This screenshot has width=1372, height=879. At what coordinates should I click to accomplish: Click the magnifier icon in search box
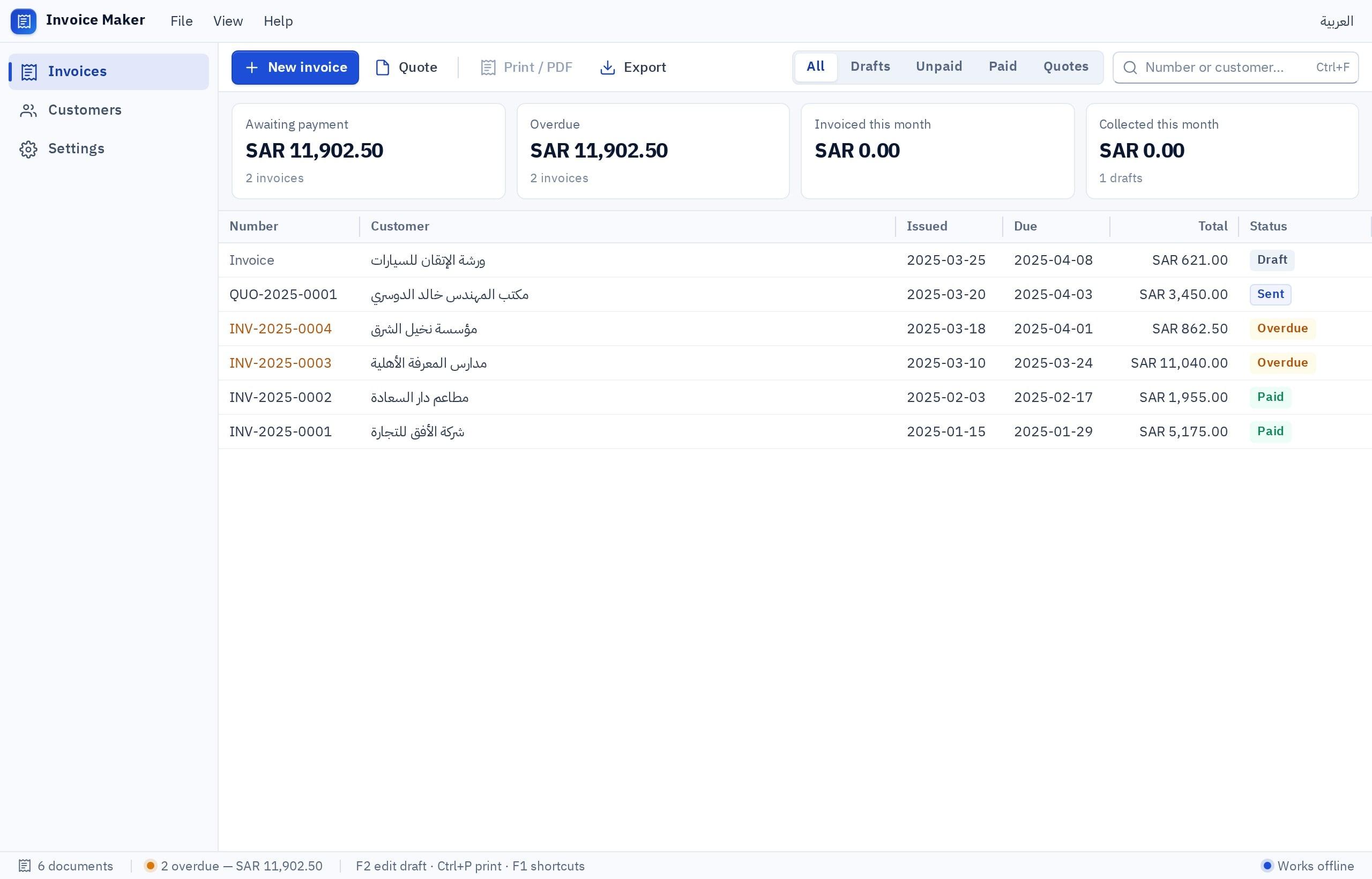[x=1130, y=68]
